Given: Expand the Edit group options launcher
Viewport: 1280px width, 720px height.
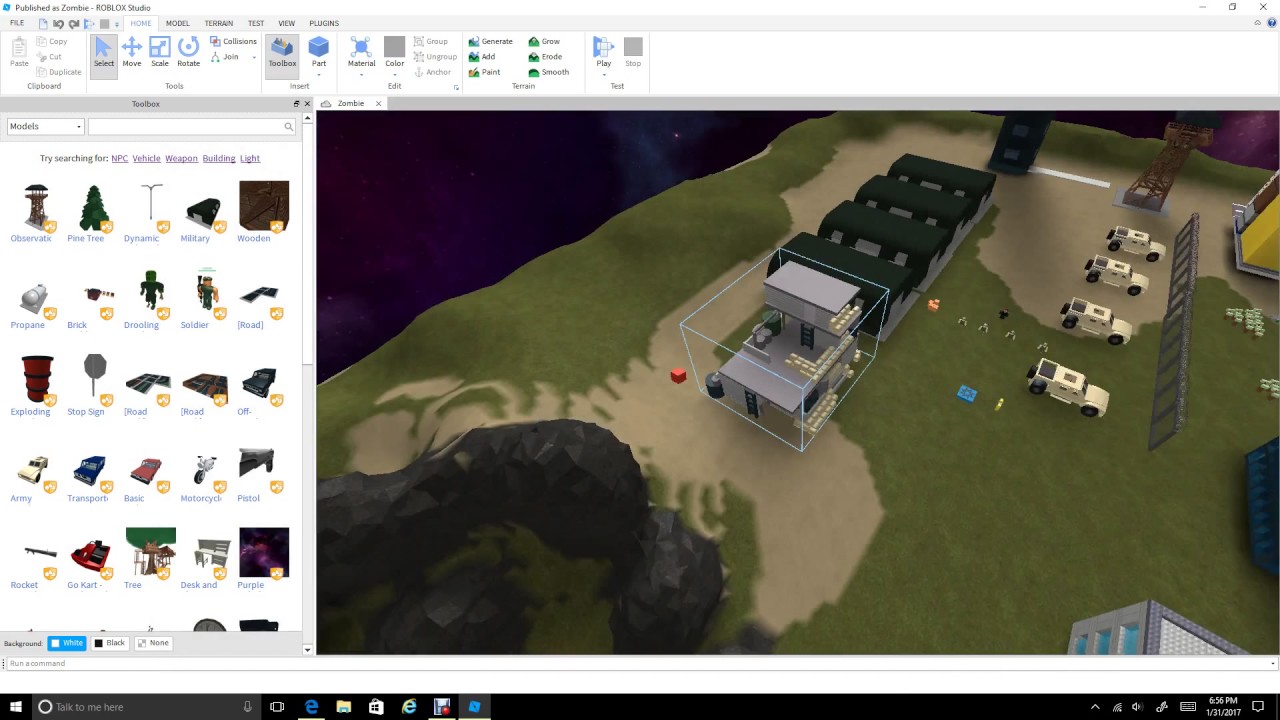Looking at the screenshot, I should (456, 87).
